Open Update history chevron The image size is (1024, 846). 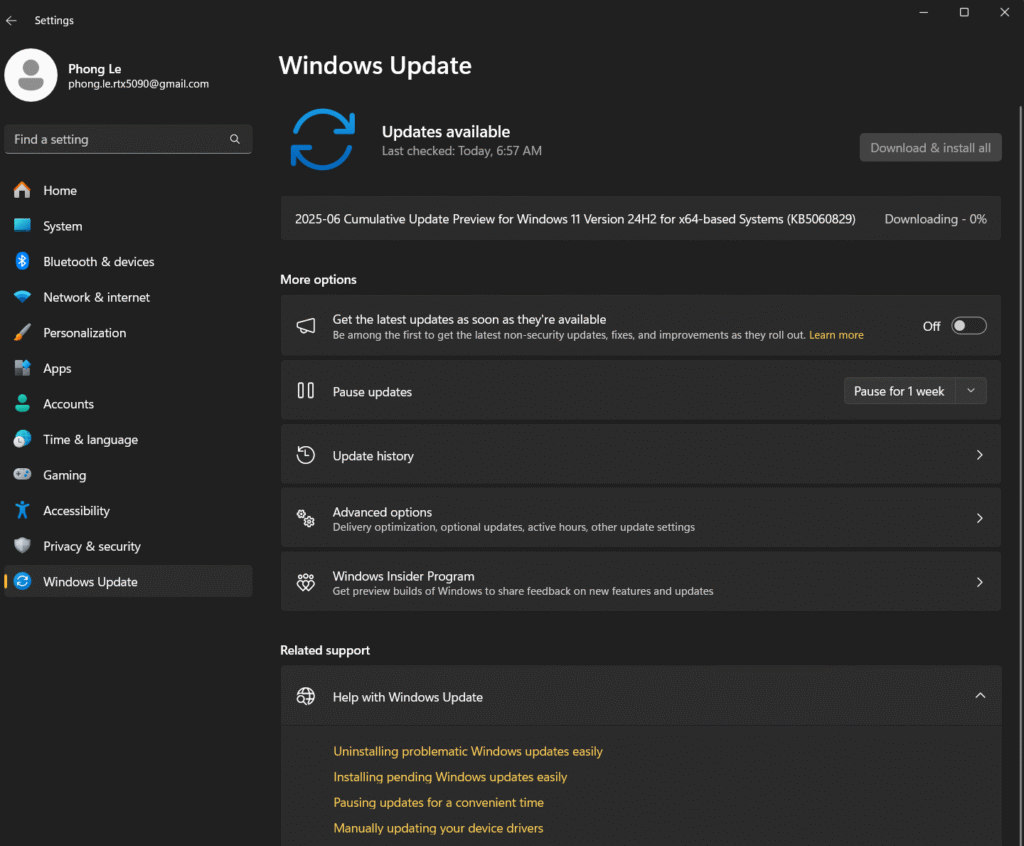tap(980, 455)
